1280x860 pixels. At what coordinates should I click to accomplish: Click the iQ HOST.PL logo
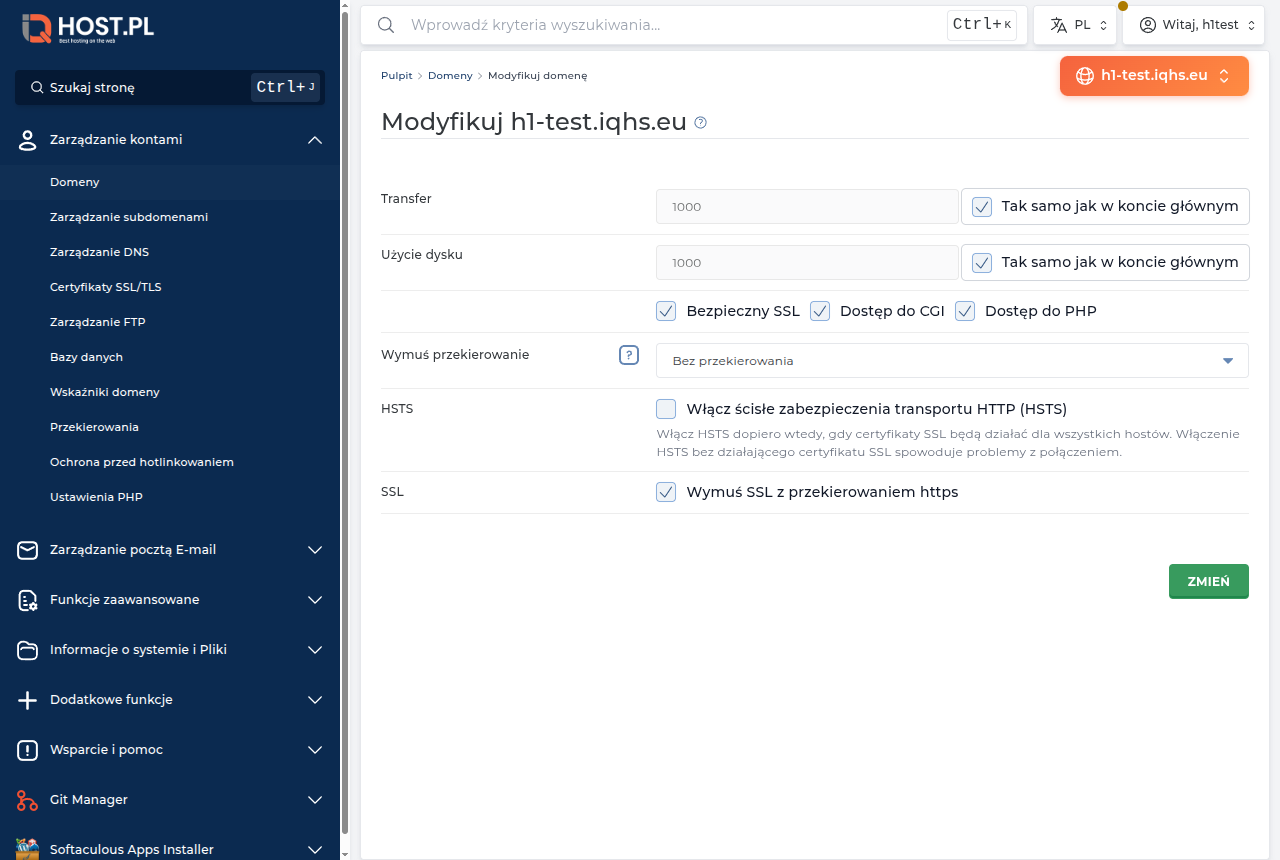pos(88,28)
